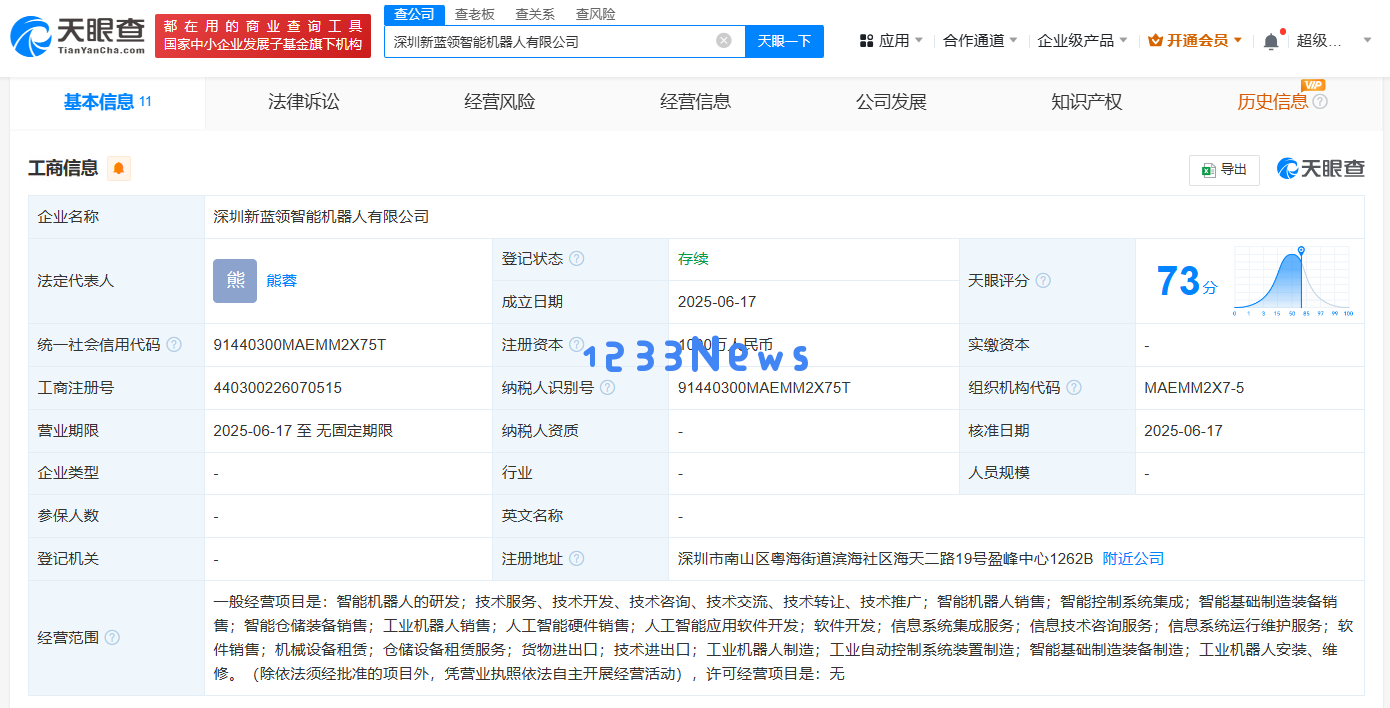Click the 核准日期 value 2025-06-17
Screen dimensions: 1390x708
(x=1183, y=431)
